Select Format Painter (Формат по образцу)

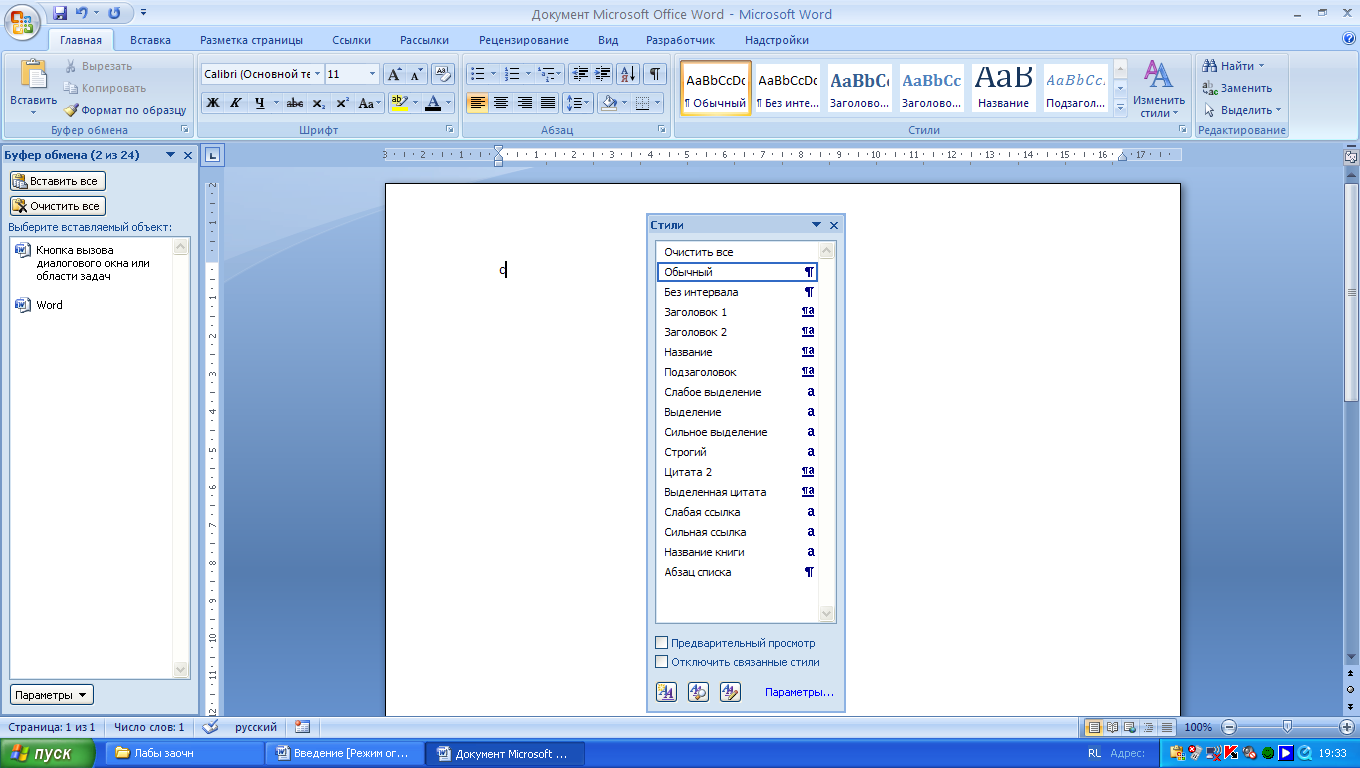(124, 110)
